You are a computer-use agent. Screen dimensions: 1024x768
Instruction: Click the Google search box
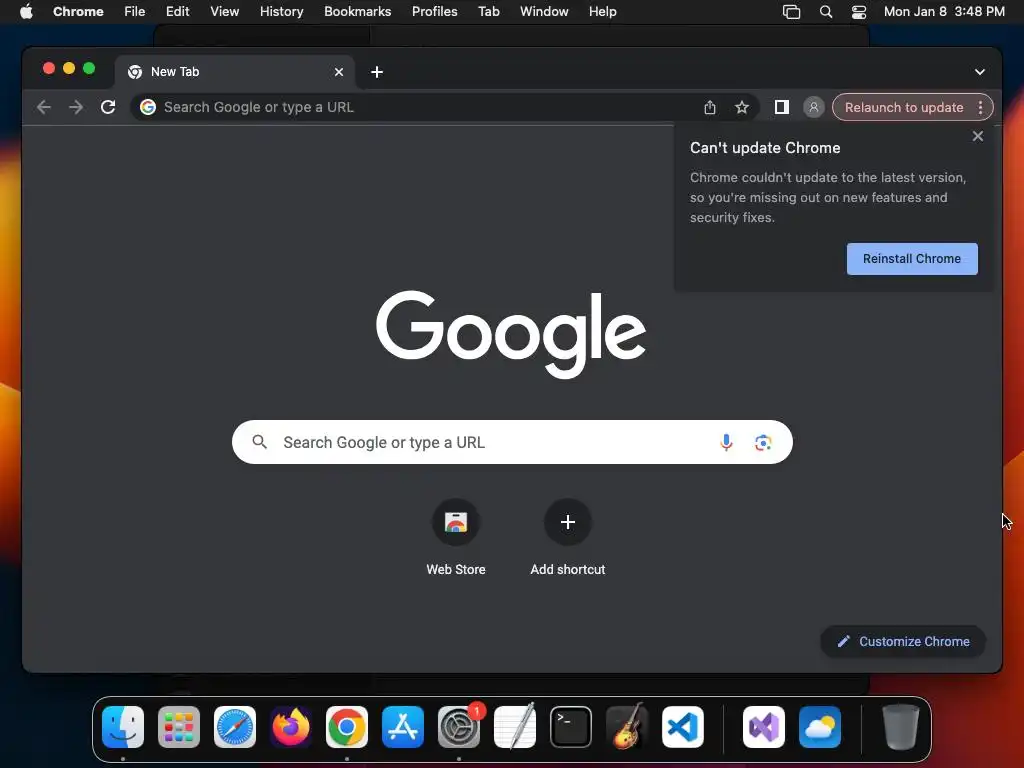(x=512, y=442)
